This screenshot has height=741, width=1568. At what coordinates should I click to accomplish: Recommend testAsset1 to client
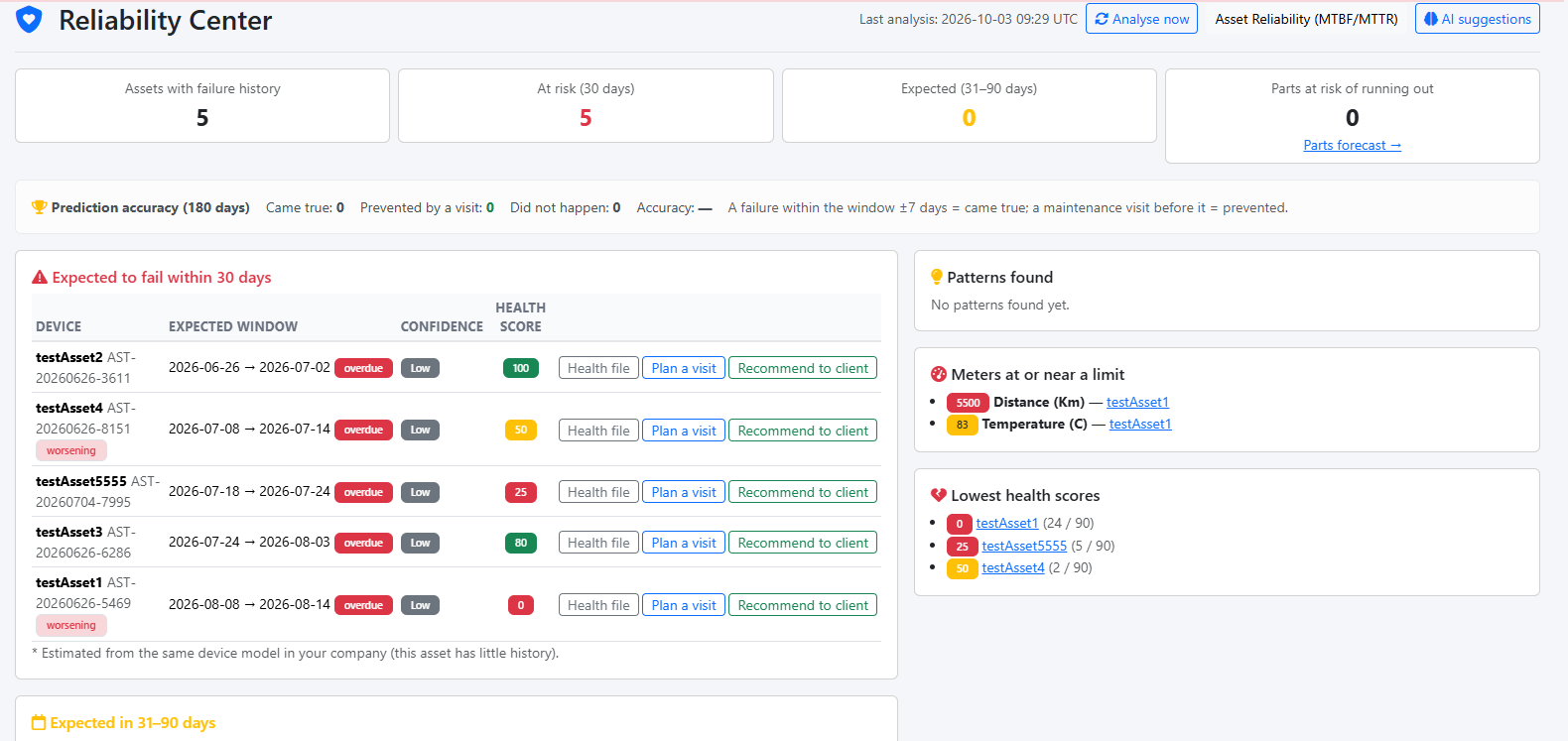[x=803, y=605]
